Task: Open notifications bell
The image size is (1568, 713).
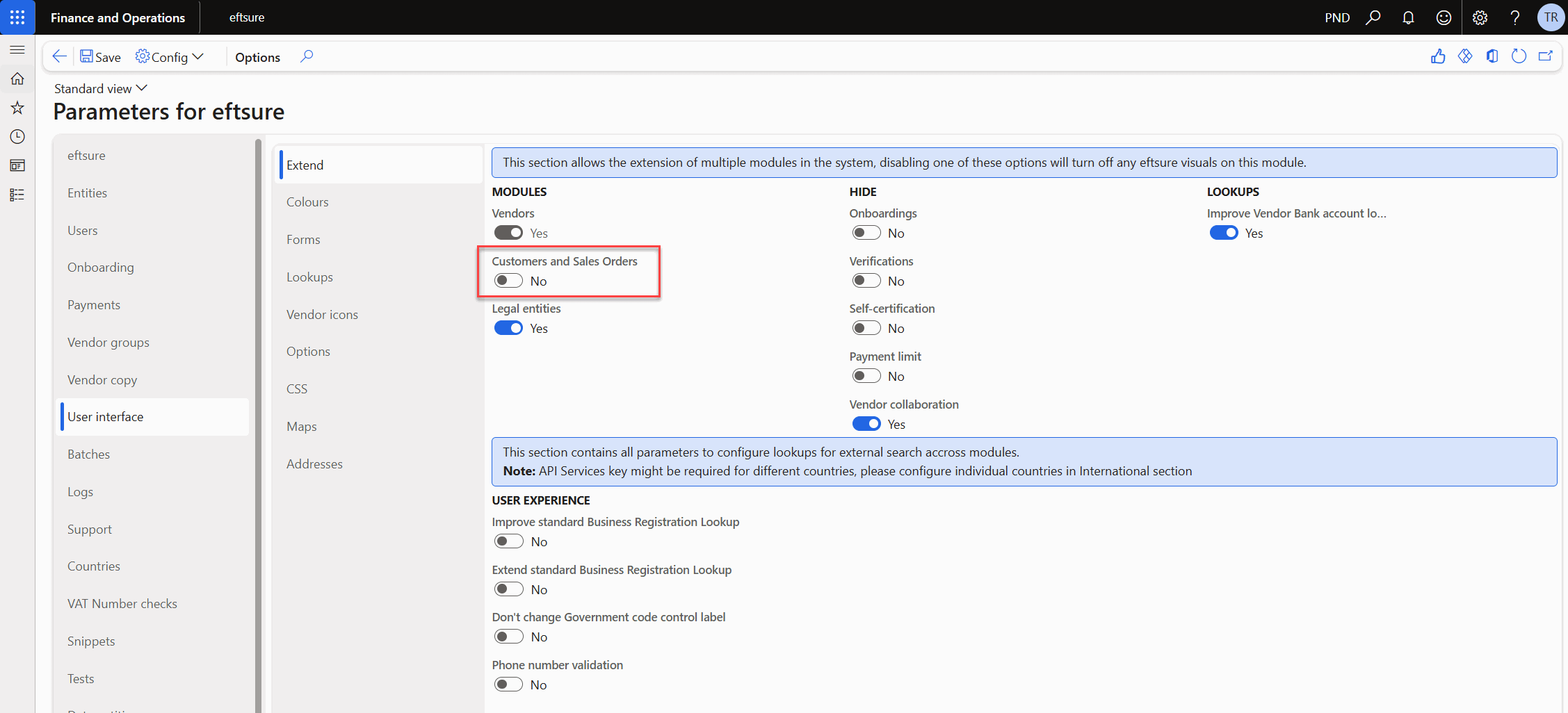Action: [1408, 17]
